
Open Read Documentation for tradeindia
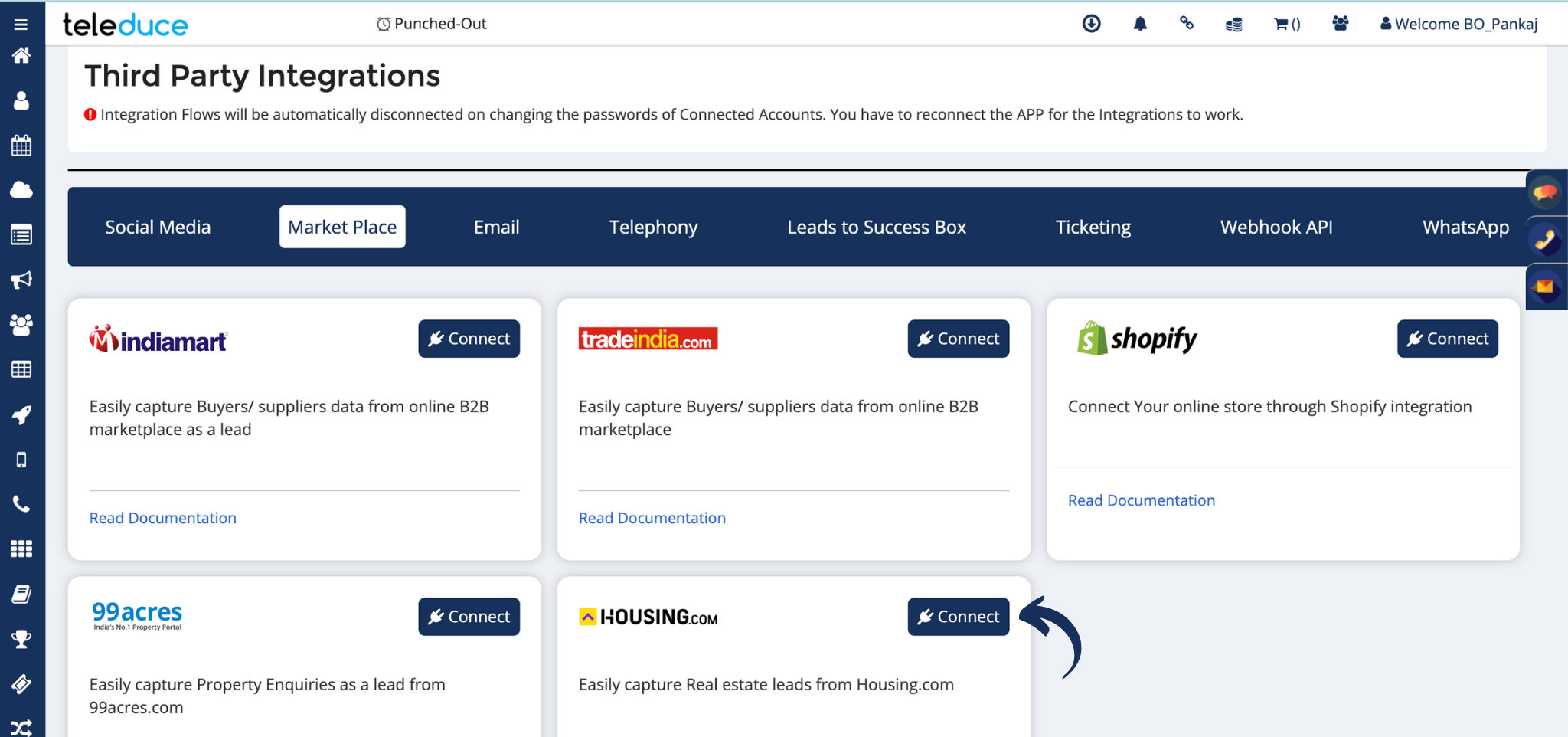(x=652, y=518)
